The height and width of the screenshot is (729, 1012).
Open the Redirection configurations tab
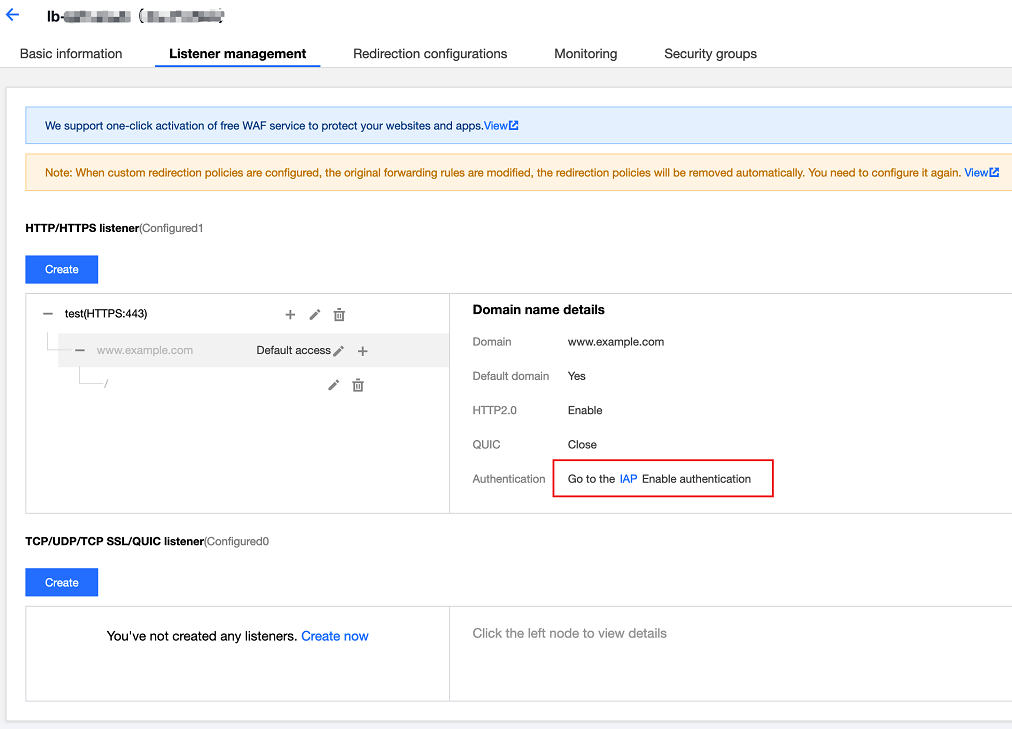[430, 54]
